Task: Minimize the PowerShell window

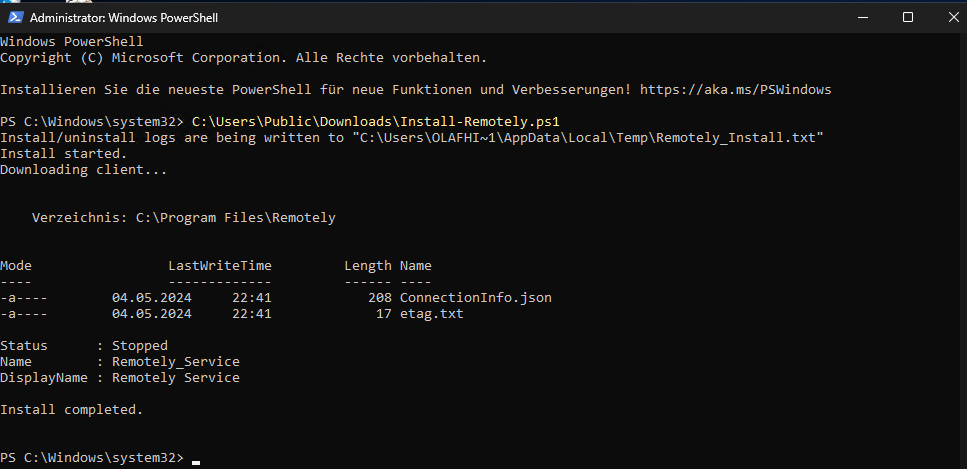Action: coord(863,17)
